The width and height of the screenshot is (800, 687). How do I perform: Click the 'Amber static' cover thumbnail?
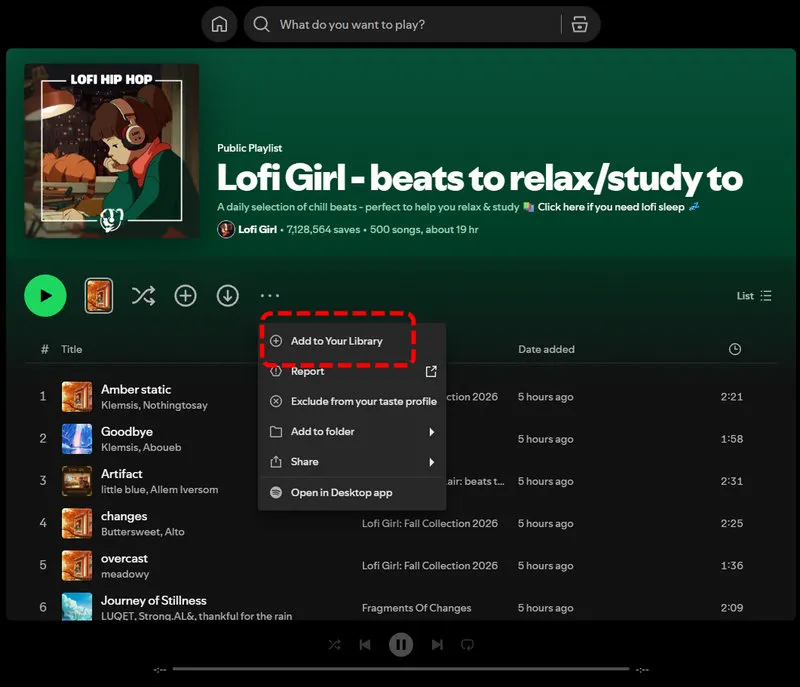tap(77, 396)
